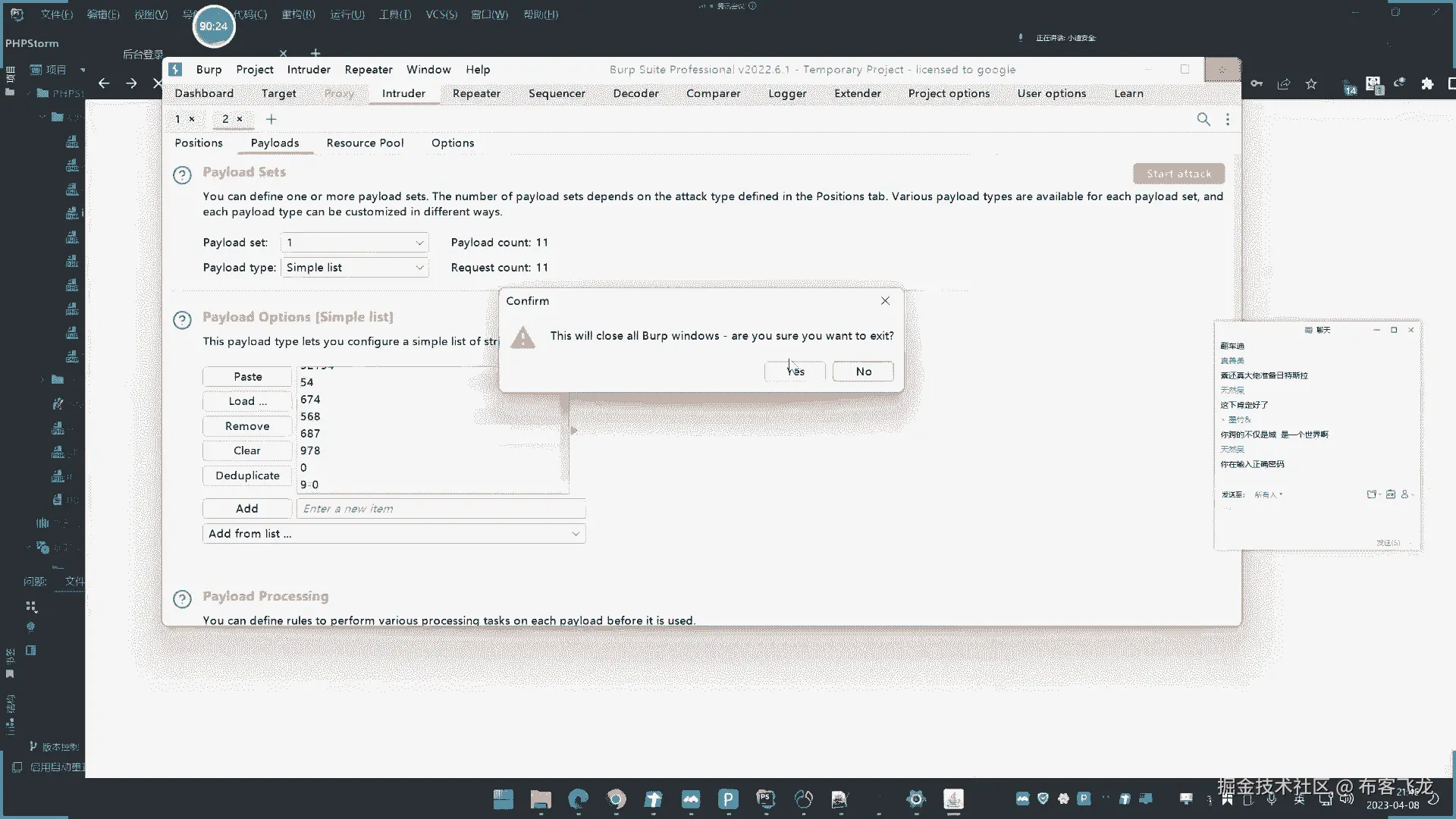The width and height of the screenshot is (1456, 819).
Task: Click the Payload Options help question icon
Action: pos(182,320)
